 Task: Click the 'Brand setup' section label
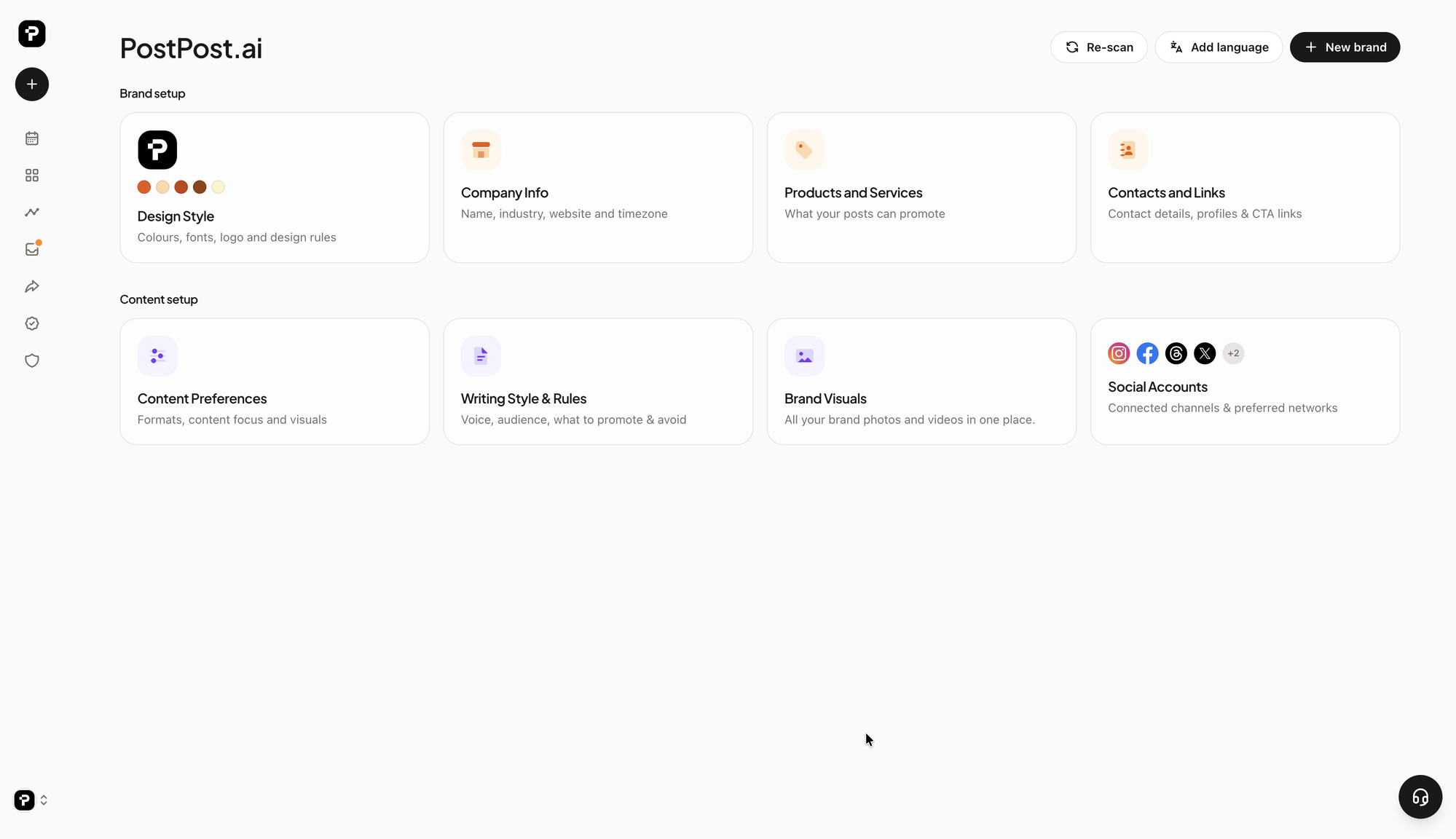pyautogui.click(x=152, y=94)
